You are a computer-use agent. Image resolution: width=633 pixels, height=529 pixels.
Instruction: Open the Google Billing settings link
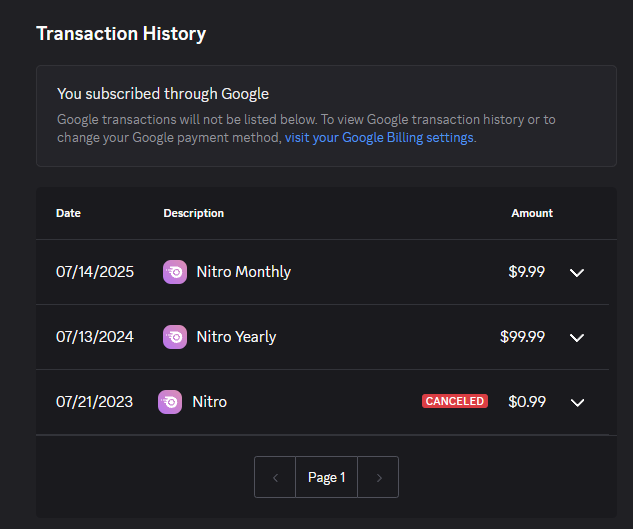click(x=379, y=138)
